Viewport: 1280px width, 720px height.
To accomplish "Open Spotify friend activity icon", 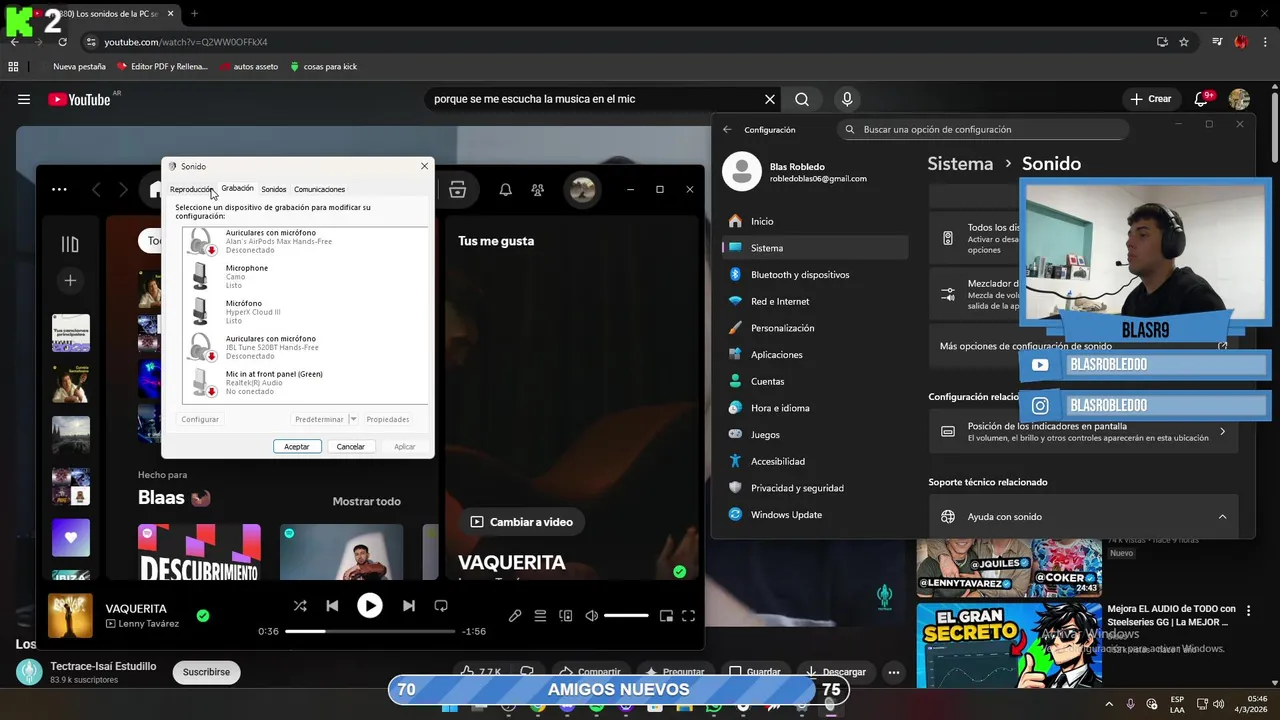I will tap(538, 189).
